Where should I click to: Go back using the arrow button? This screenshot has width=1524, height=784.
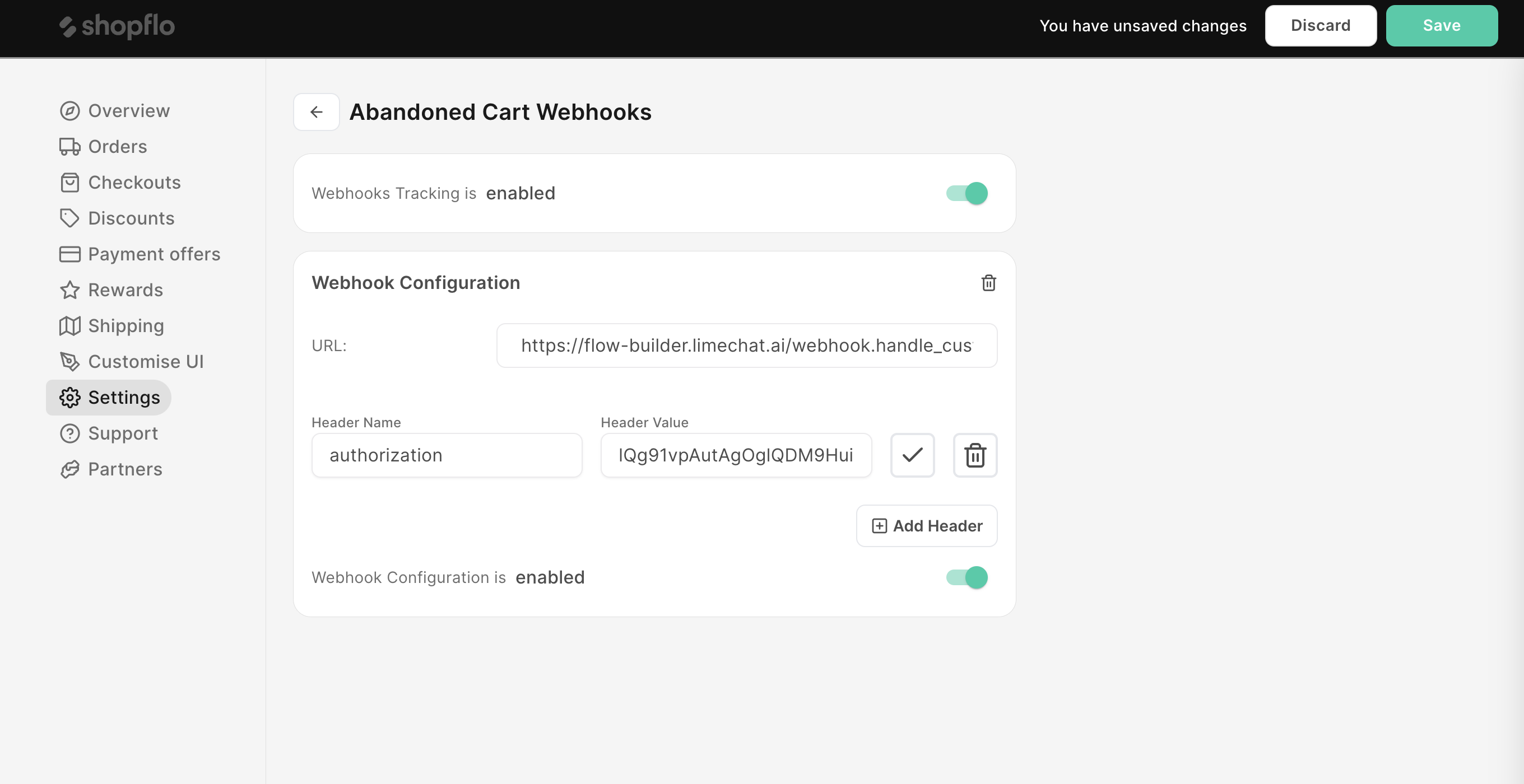(x=317, y=112)
